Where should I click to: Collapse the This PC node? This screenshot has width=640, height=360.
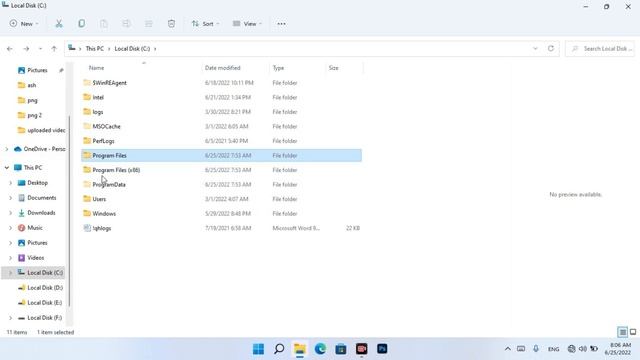tap(7, 168)
